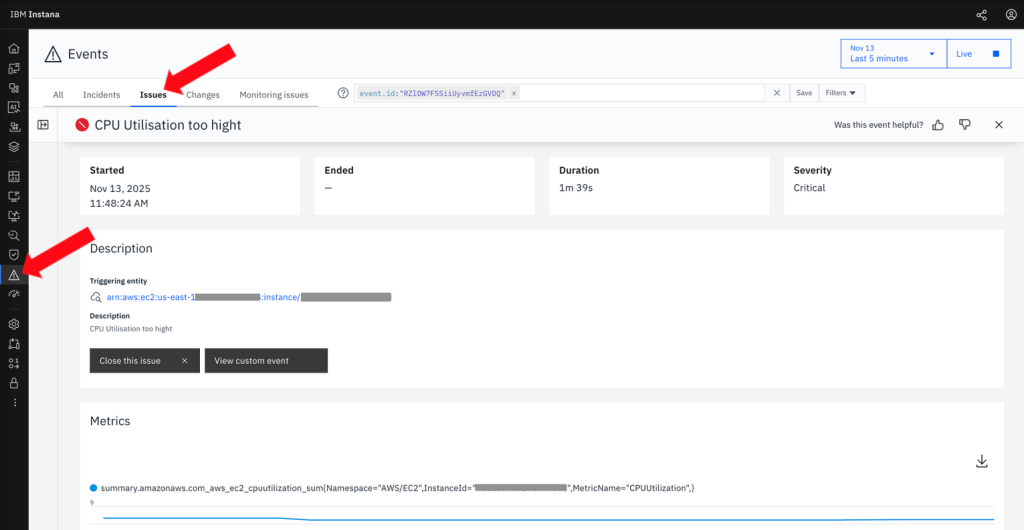
Task: Open the Analytics magnifier sidebar icon
Action: pos(14,235)
